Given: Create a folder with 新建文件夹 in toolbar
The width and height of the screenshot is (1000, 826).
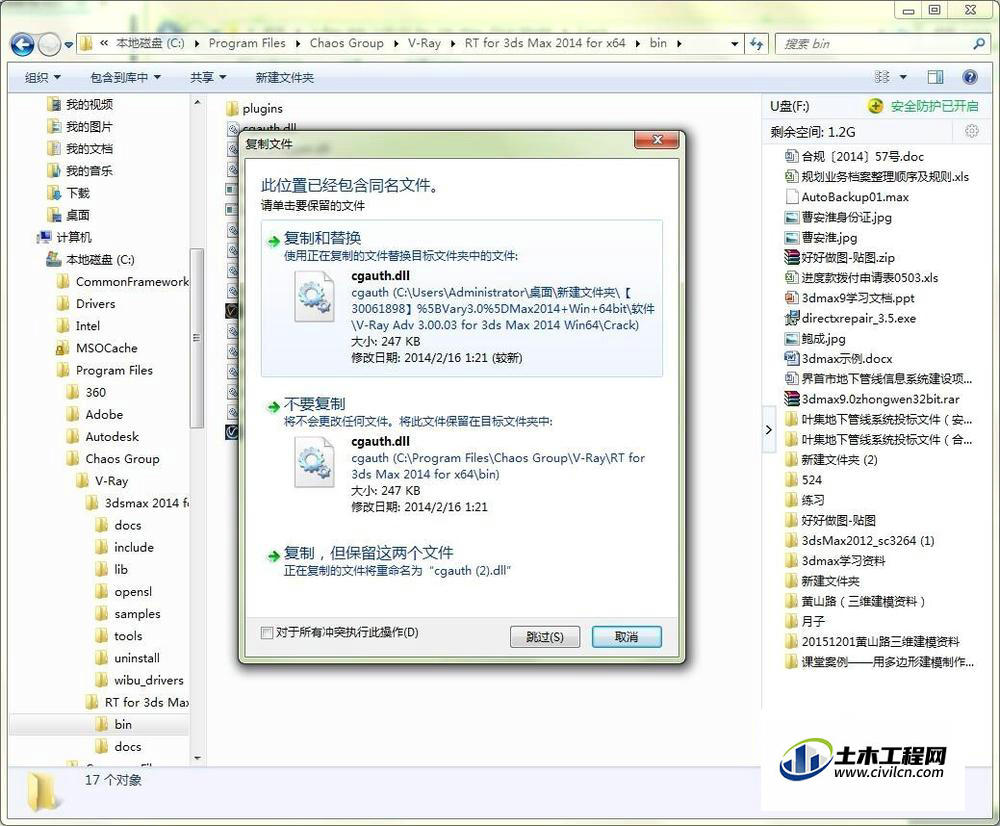Looking at the screenshot, I should (x=284, y=78).
